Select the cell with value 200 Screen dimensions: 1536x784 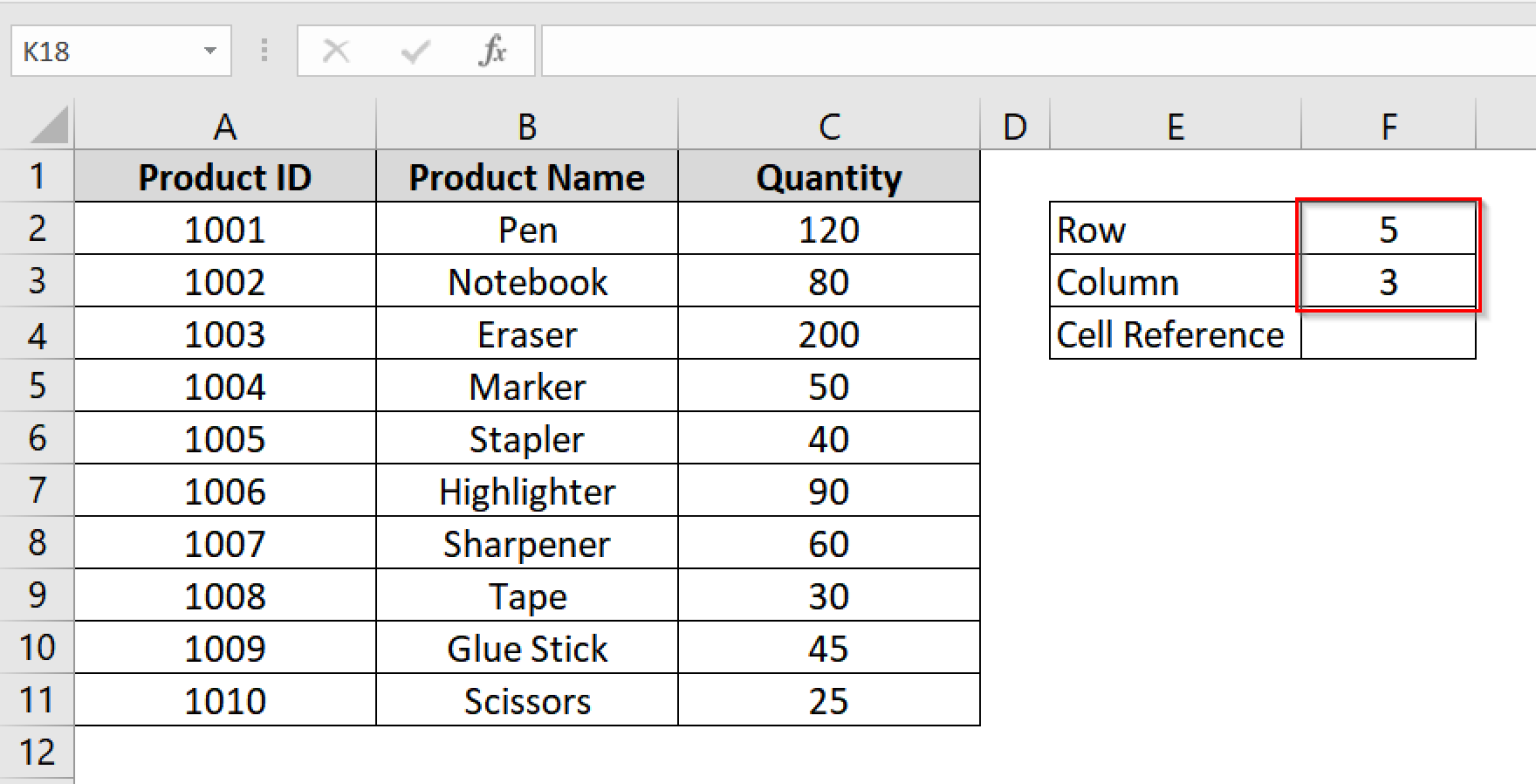[x=828, y=333]
